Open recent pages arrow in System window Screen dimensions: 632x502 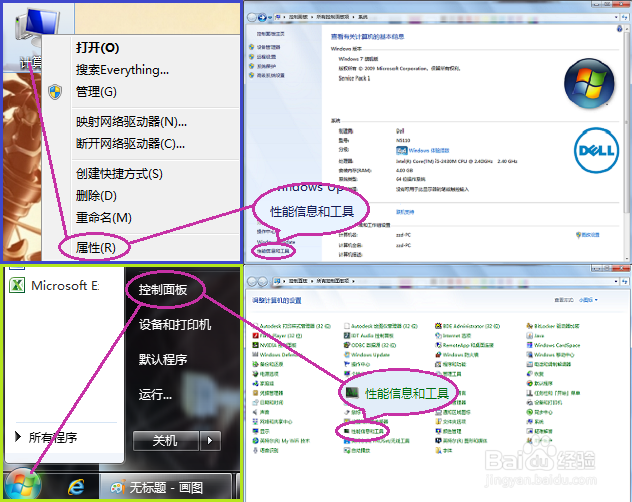pos(270,17)
